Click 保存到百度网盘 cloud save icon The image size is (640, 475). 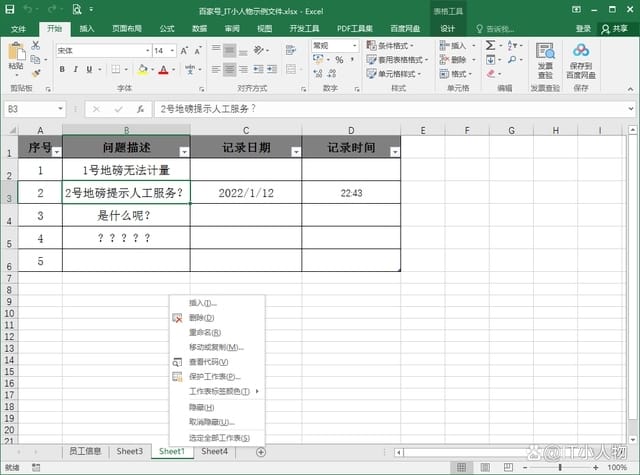(x=583, y=60)
